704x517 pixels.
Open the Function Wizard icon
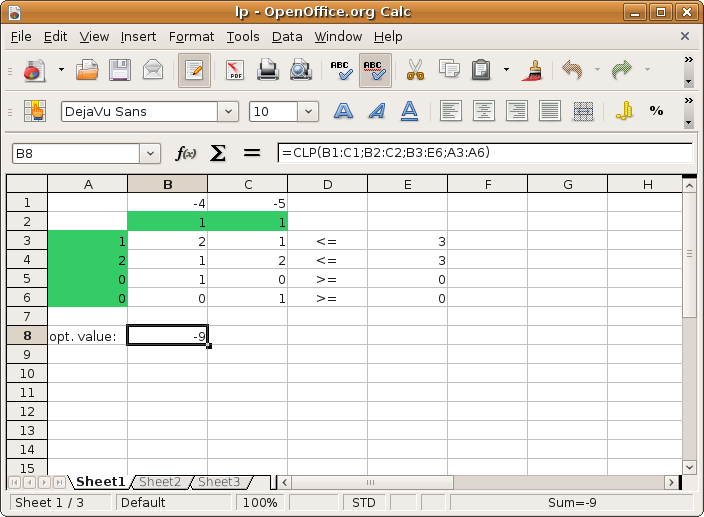tap(186, 153)
